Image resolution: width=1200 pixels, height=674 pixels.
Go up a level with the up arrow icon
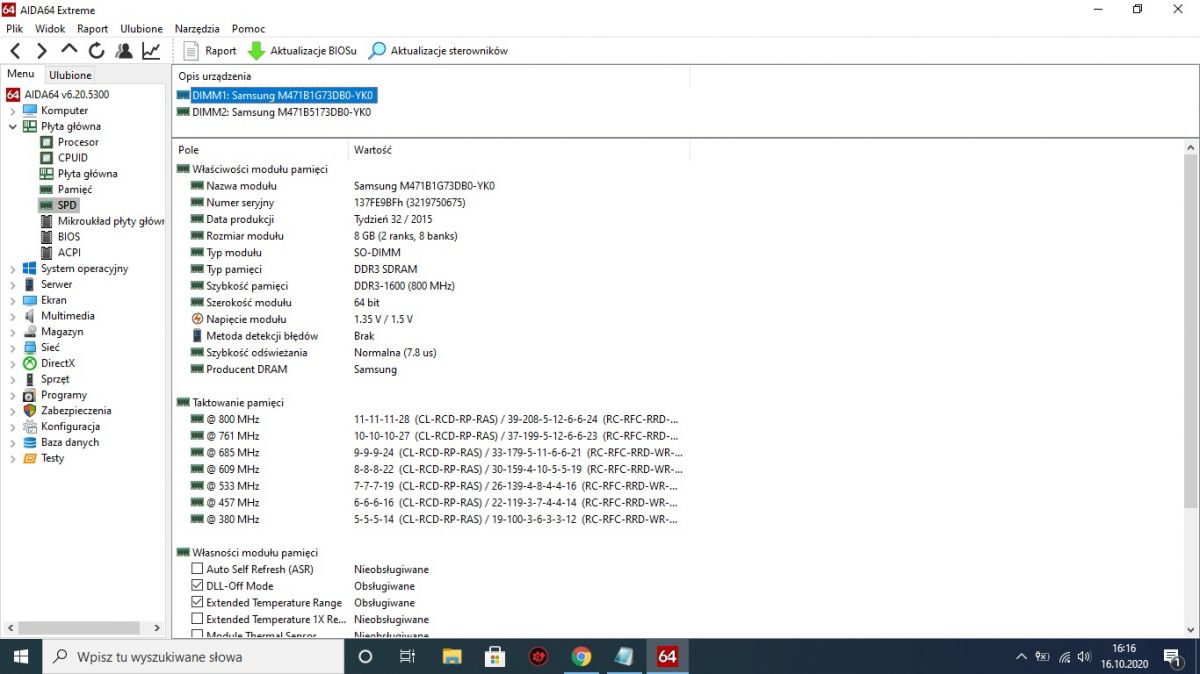(x=69, y=50)
